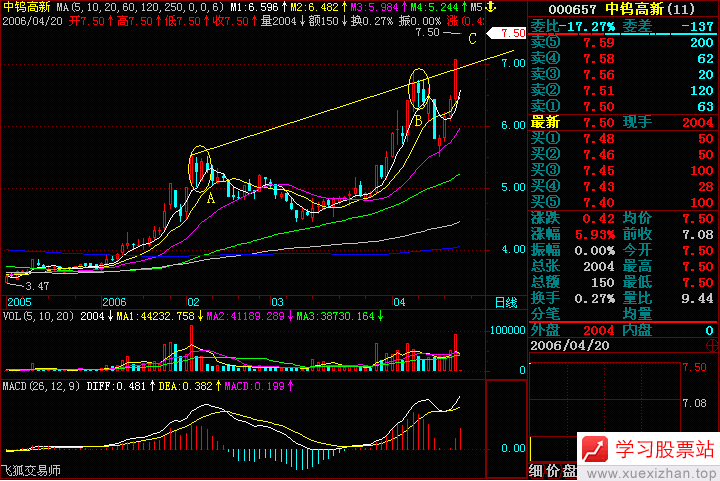Click the DIFF:0.481 value

pos(116,386)
